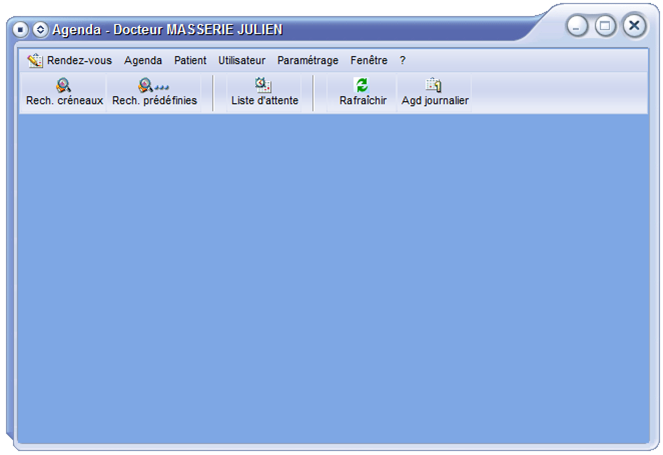Show the Liste d'attente waiting list
Screen dimensions: 663x455
264,93
